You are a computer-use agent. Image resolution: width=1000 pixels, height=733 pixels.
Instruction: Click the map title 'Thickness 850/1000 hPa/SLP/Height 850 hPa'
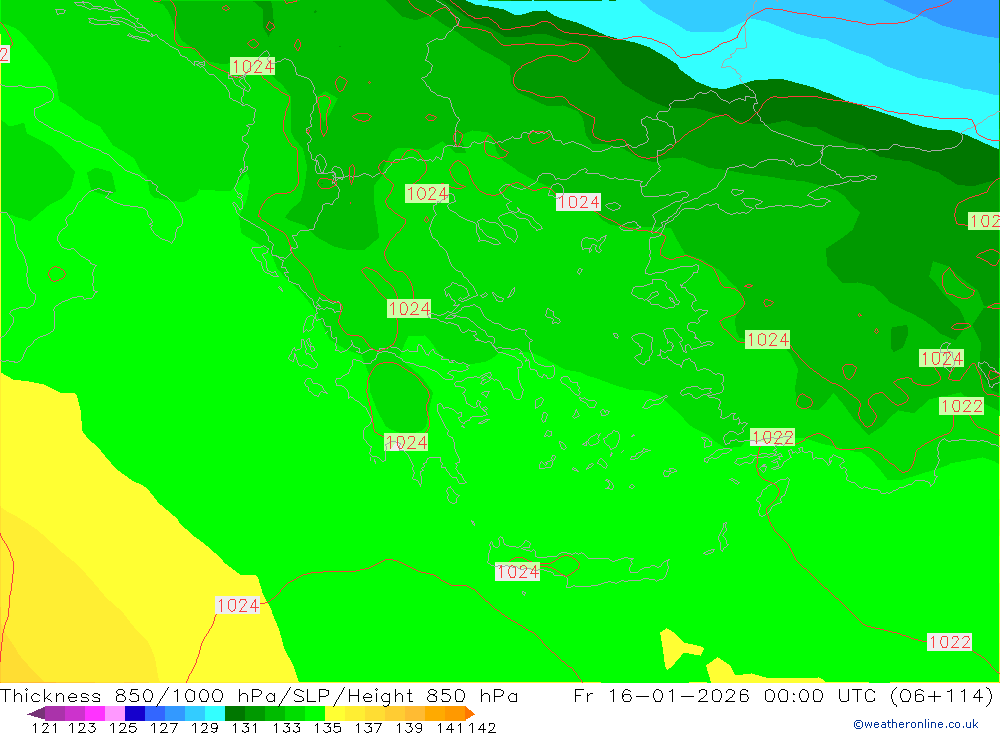259,695
